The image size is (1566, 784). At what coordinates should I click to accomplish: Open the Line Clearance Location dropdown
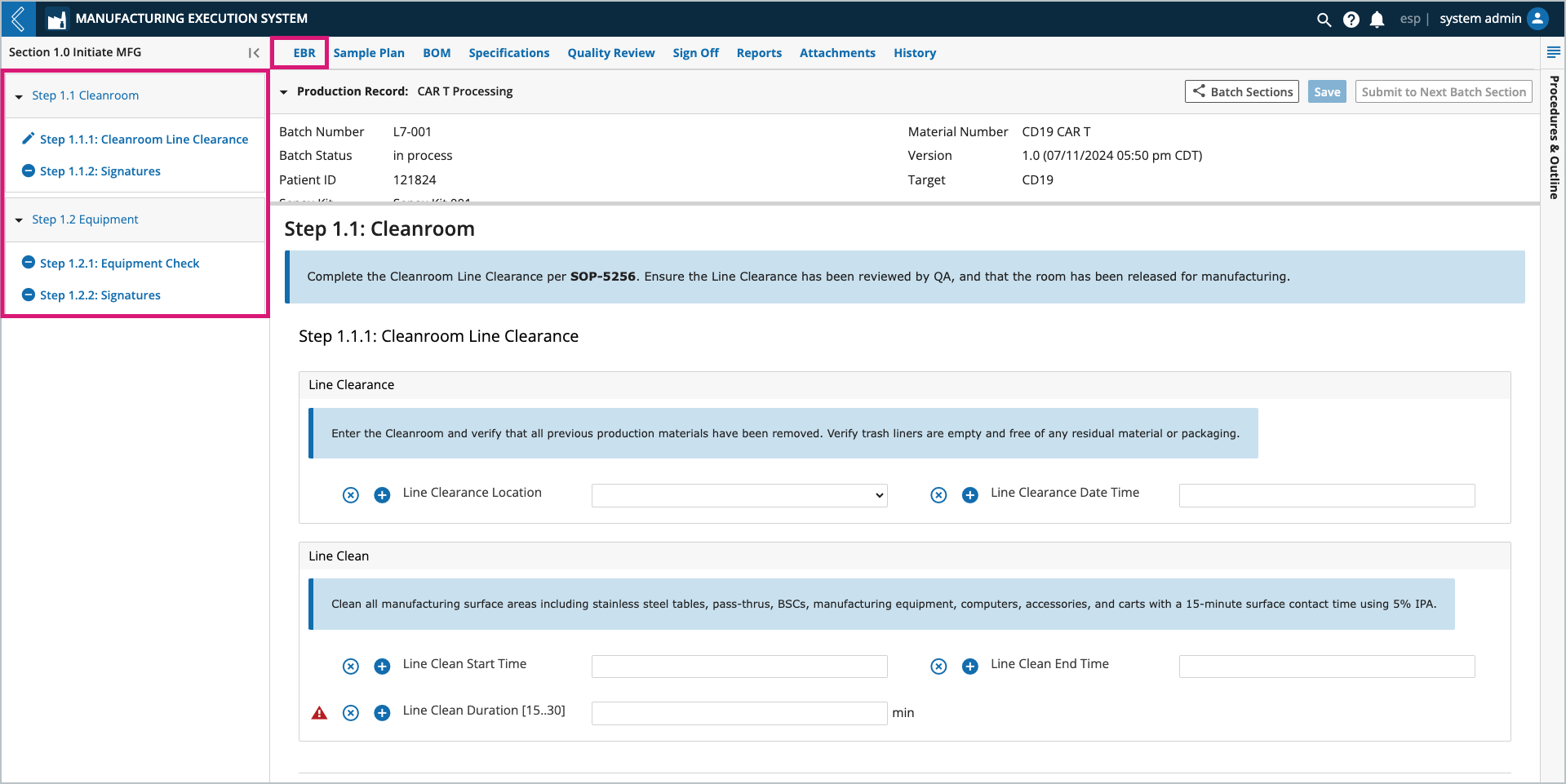[739, 495]
